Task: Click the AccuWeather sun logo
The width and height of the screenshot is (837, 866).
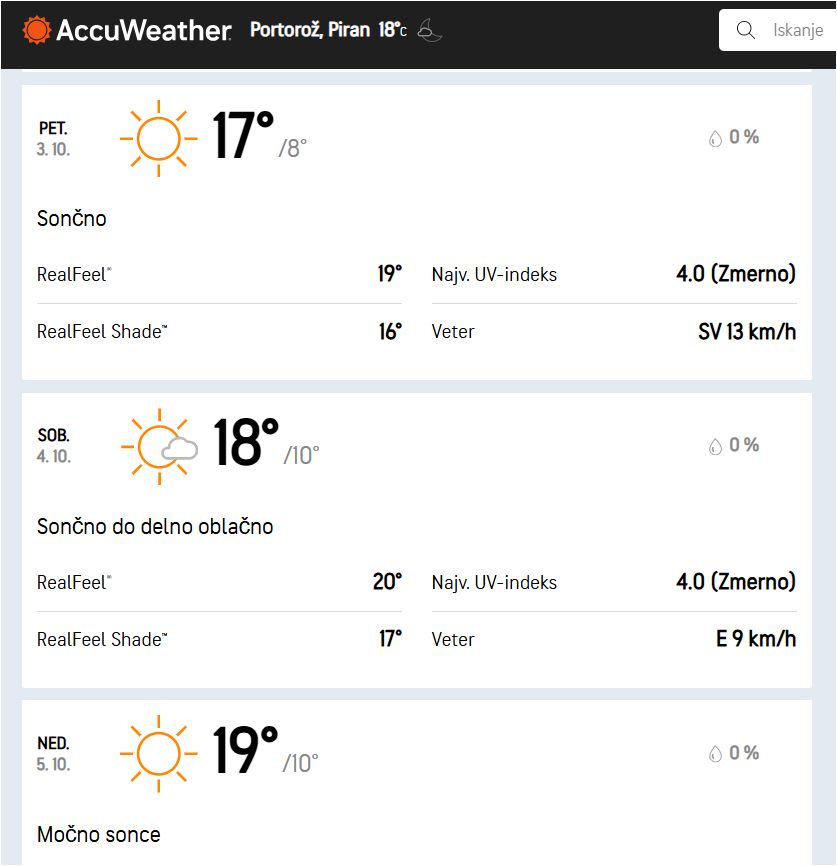Action: pos(37,30)
